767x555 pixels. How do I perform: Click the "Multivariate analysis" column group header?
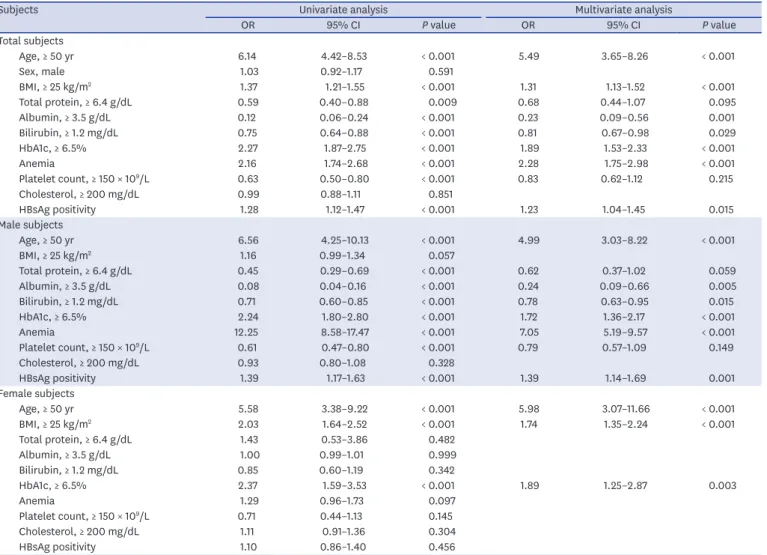click(x=623, y=9)
